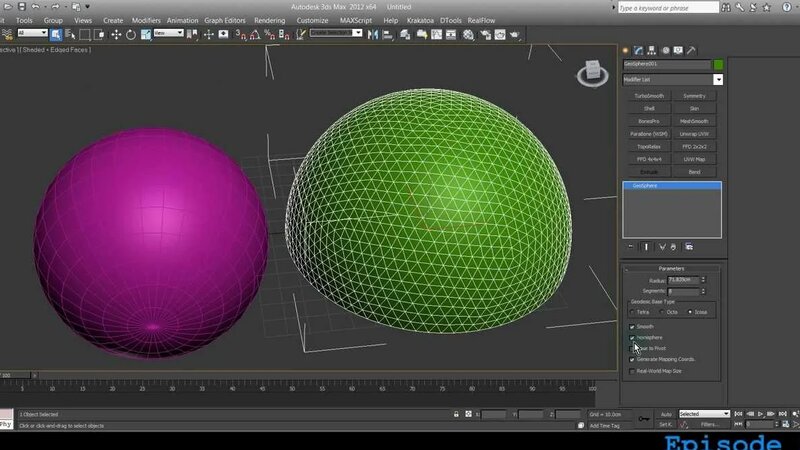The height and width of the screenshot is (450, 800).
Task: Toggle Auto Key mode button
Action: coord(666,414)
